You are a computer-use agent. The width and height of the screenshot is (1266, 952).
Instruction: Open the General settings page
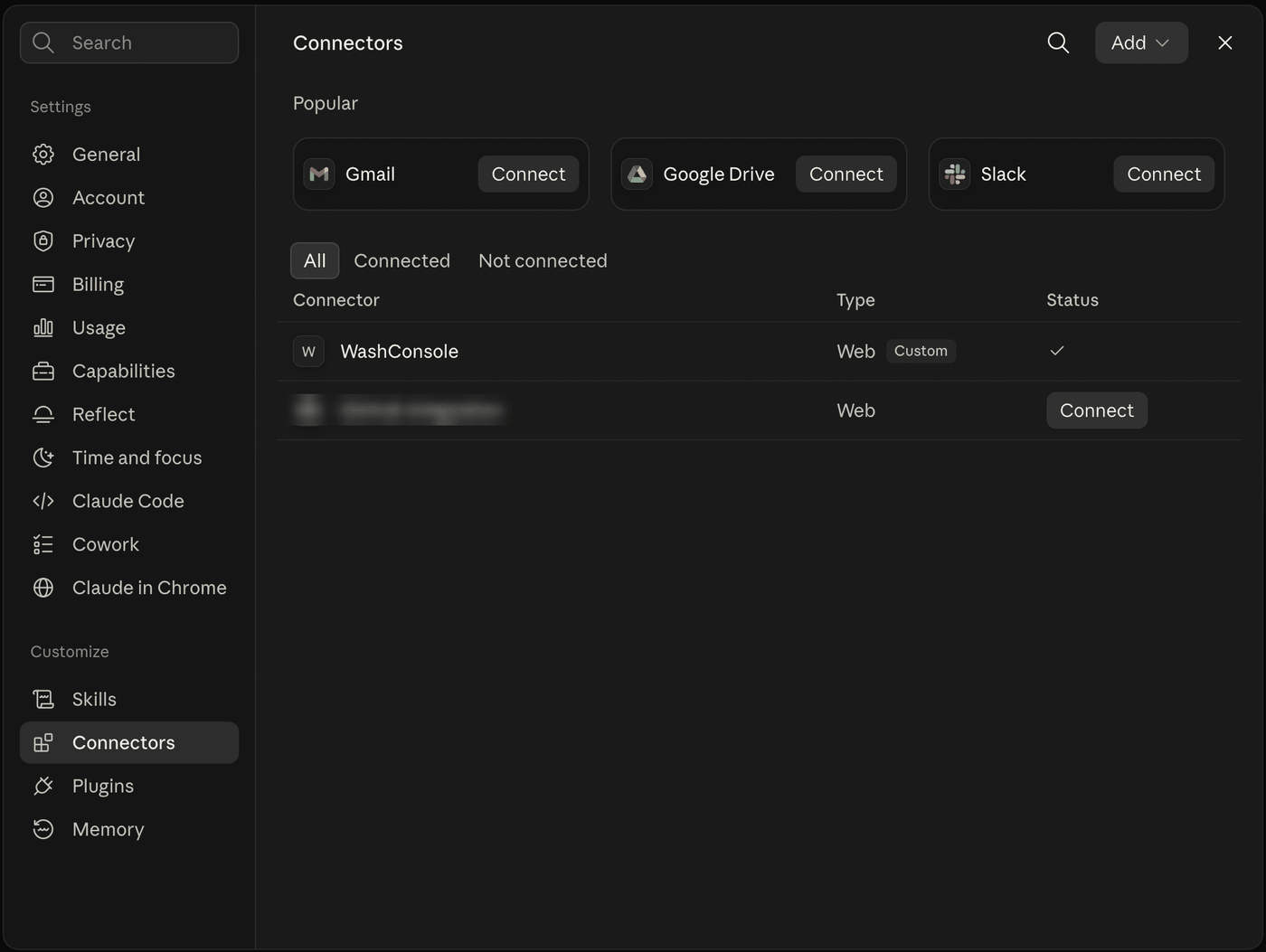pos(129,155)
